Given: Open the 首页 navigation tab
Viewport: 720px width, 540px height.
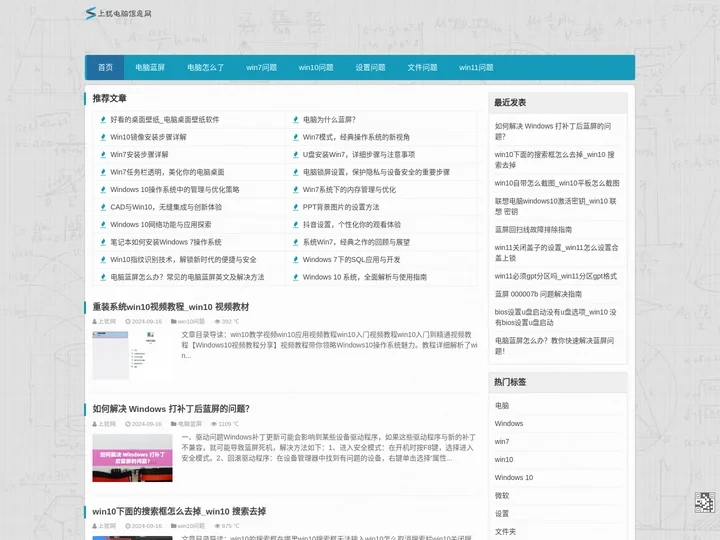Looking at the screenshot, I should point(105,68).
